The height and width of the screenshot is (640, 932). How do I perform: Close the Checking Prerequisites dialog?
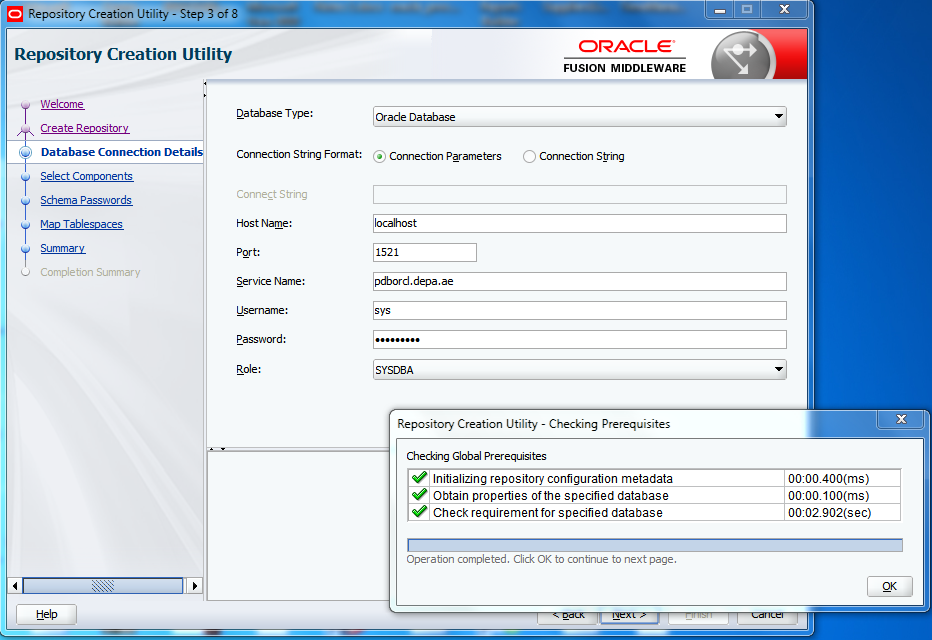(x=901, y=419)
